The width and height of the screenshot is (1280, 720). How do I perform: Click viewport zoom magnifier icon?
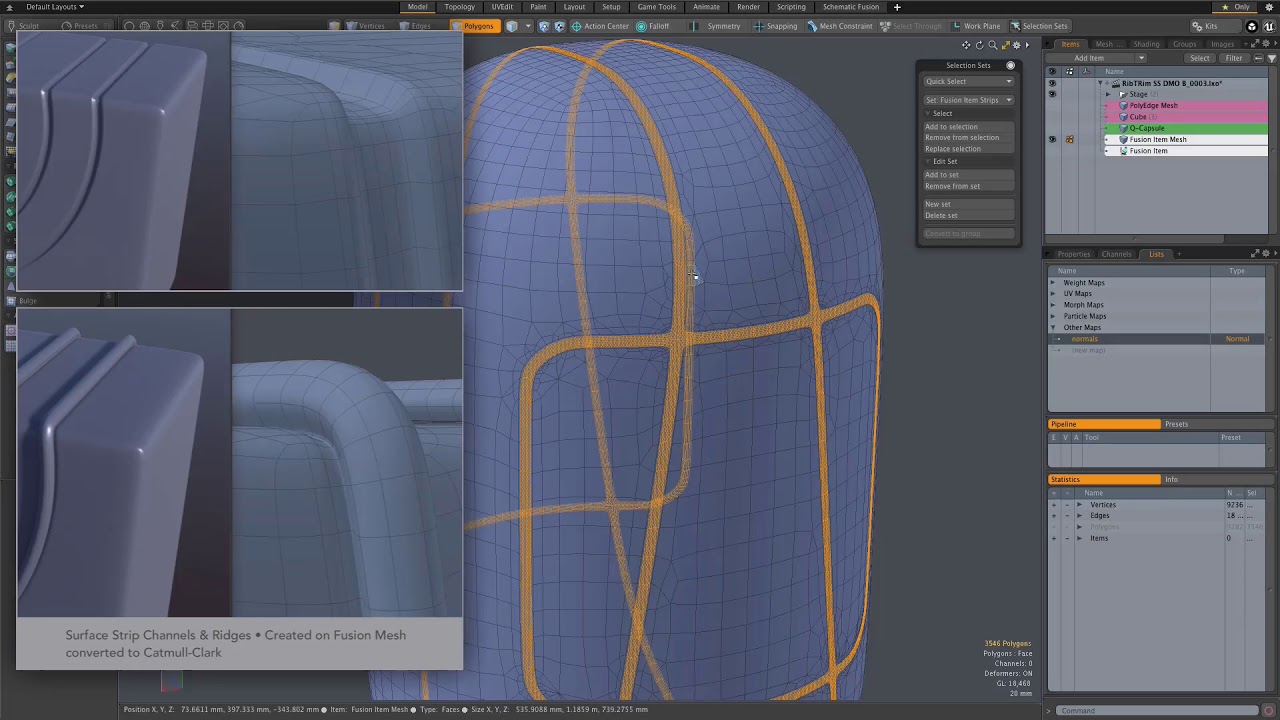(992, 45)
